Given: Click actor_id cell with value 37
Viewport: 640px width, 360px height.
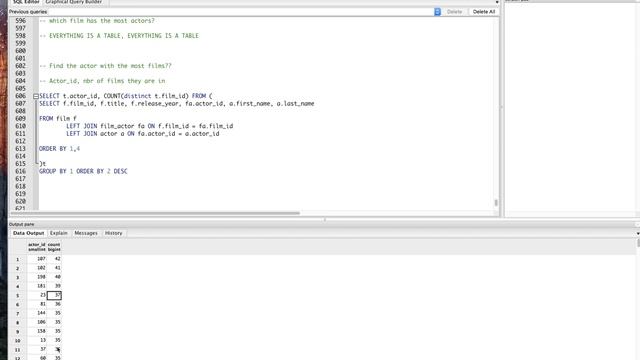Looking at the screenshot, I should (x=37, y=349).
